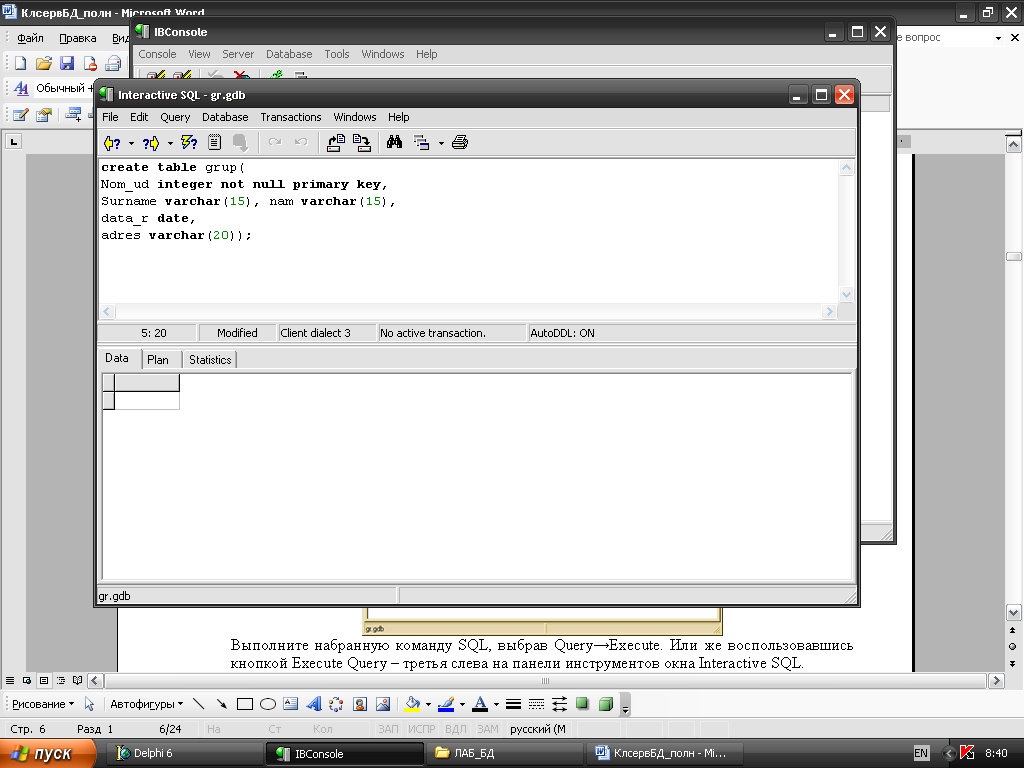The width and height of the screenshot is (1024, 768).
Task: Open the Transactions menu
Action: pos(291,117)
